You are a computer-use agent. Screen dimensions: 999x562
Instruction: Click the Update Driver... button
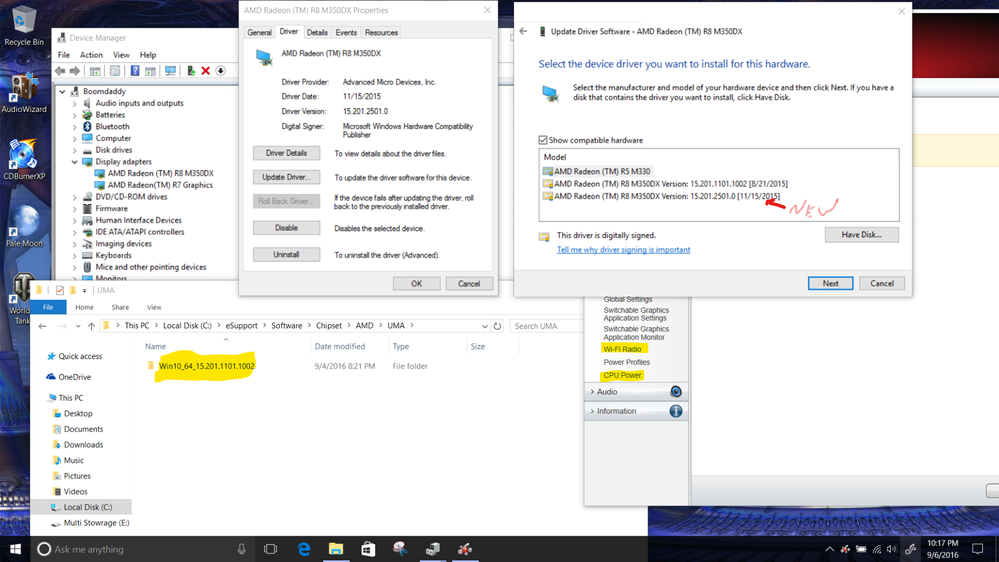click(286, 177)
